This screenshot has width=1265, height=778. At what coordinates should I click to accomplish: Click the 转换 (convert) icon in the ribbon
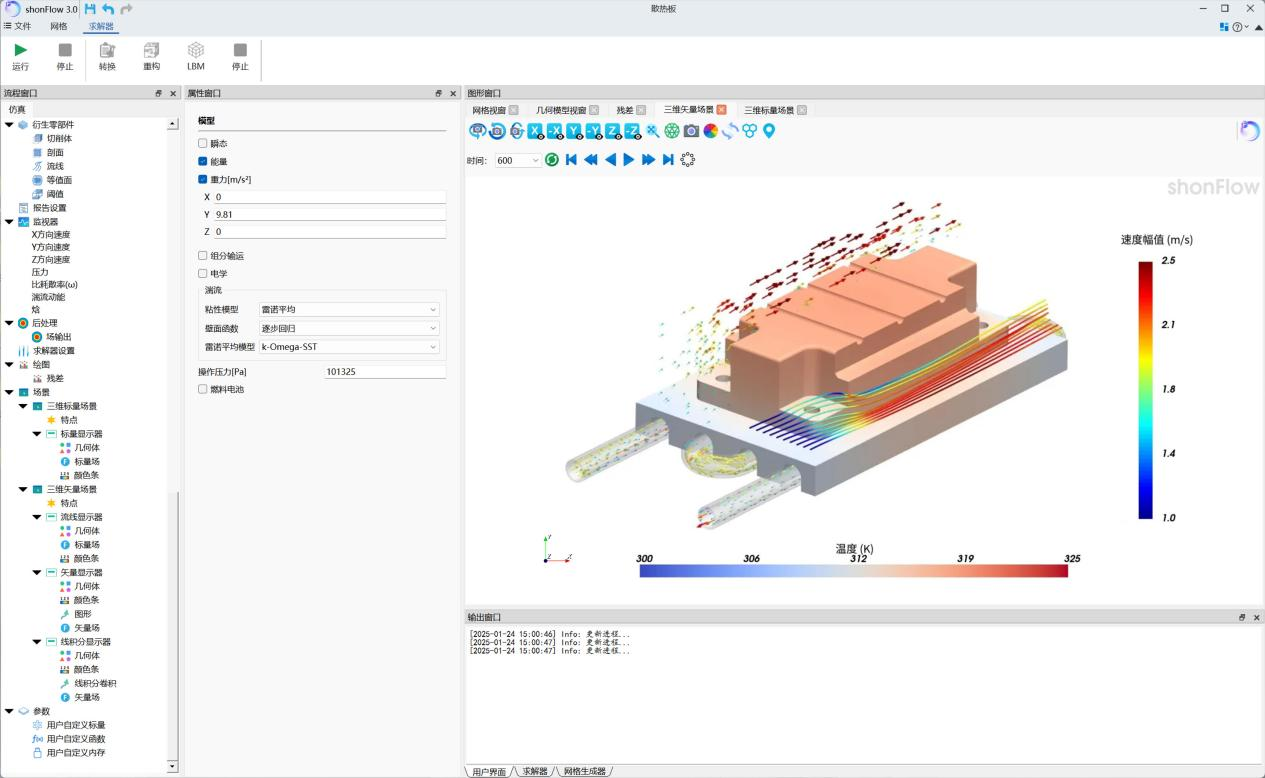pos(107,50)
